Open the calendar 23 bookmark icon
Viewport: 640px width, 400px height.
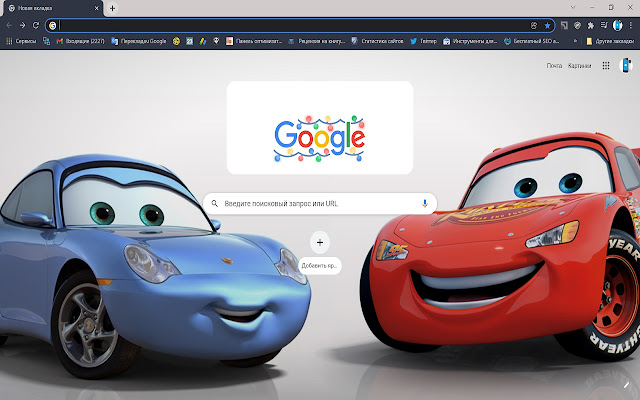pyautogui.click(x=189, y=41)
